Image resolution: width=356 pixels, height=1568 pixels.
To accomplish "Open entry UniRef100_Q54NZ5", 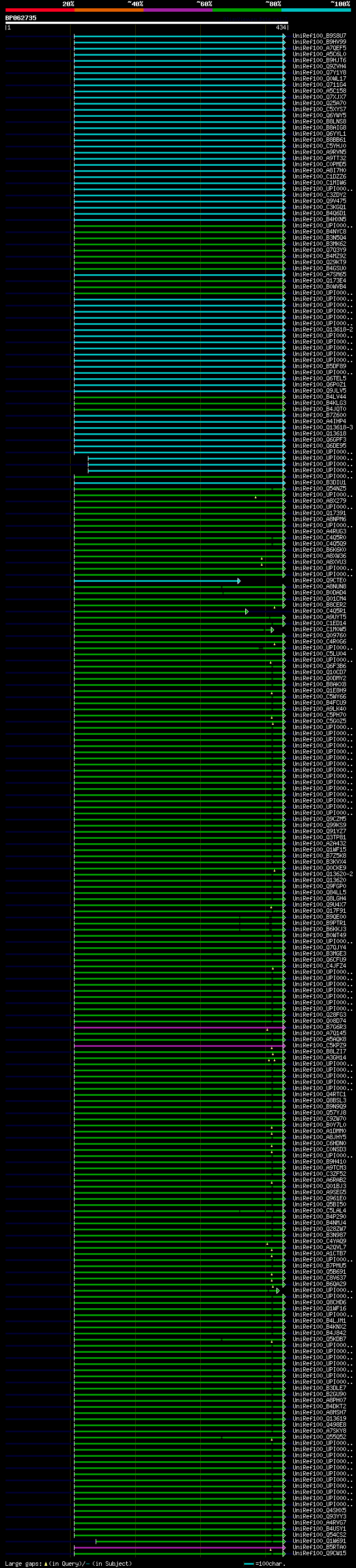I will click(x=319, y=489).
